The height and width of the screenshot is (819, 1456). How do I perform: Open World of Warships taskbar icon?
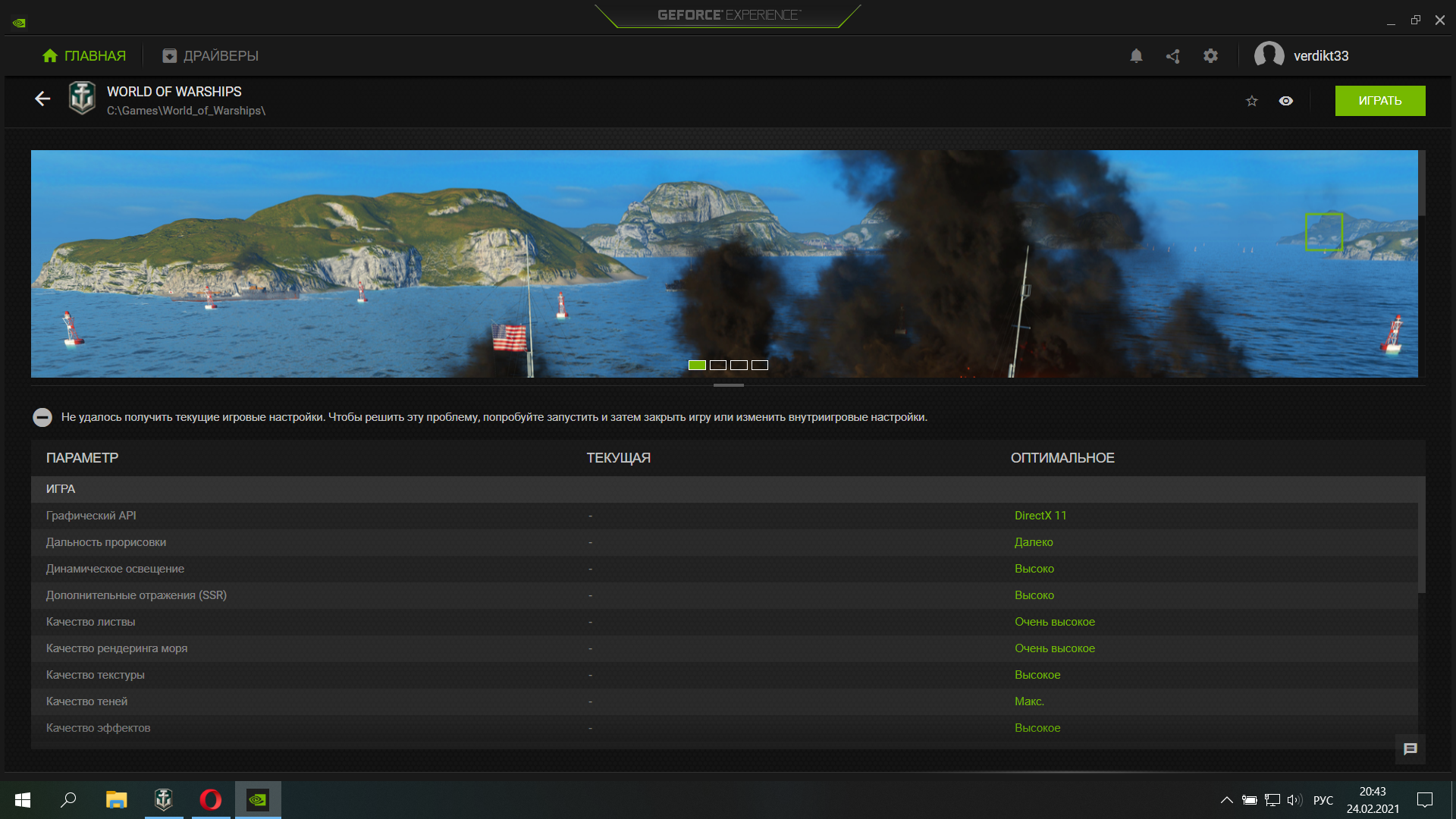(x=164, y=800)
